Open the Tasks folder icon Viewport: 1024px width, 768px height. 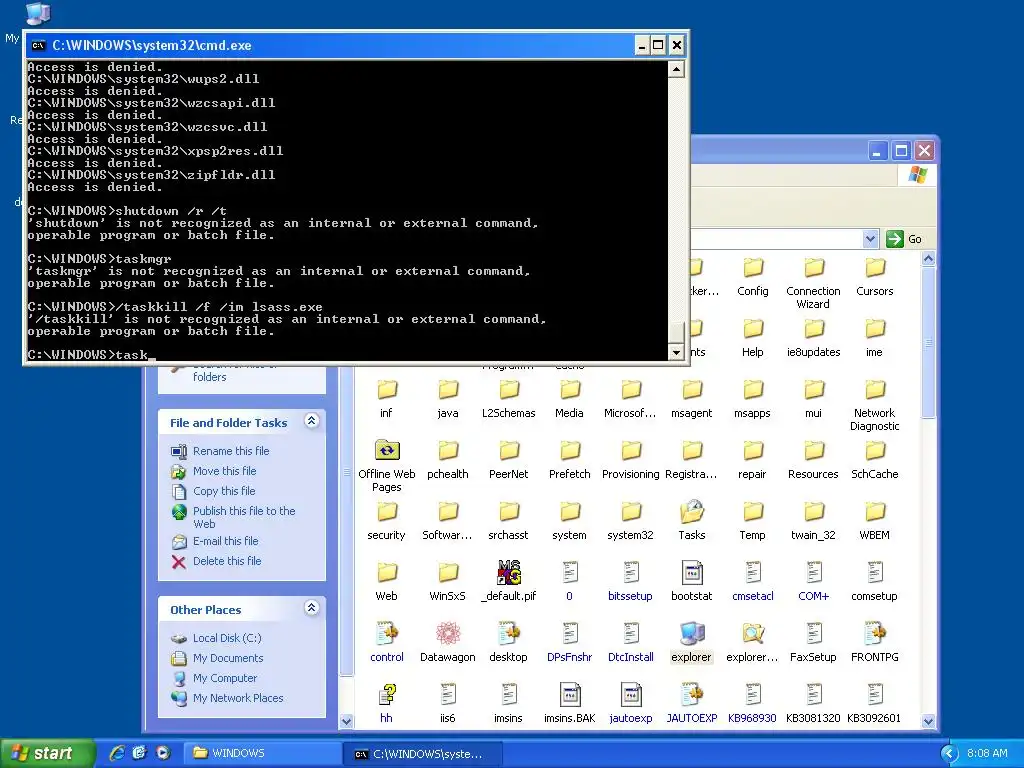pos(692,512)
